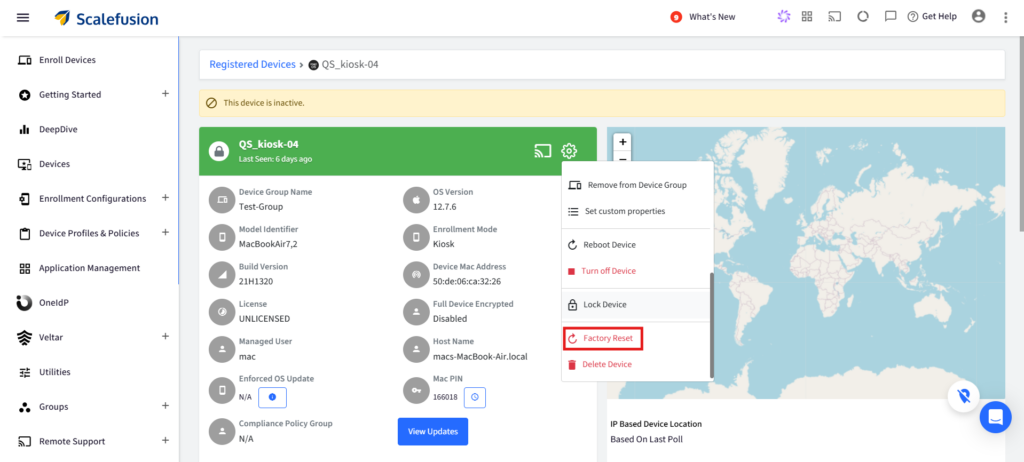Click the circular refresh icon in header
The height and width of the screenshot is (462, 1024).
coord(863,17)
